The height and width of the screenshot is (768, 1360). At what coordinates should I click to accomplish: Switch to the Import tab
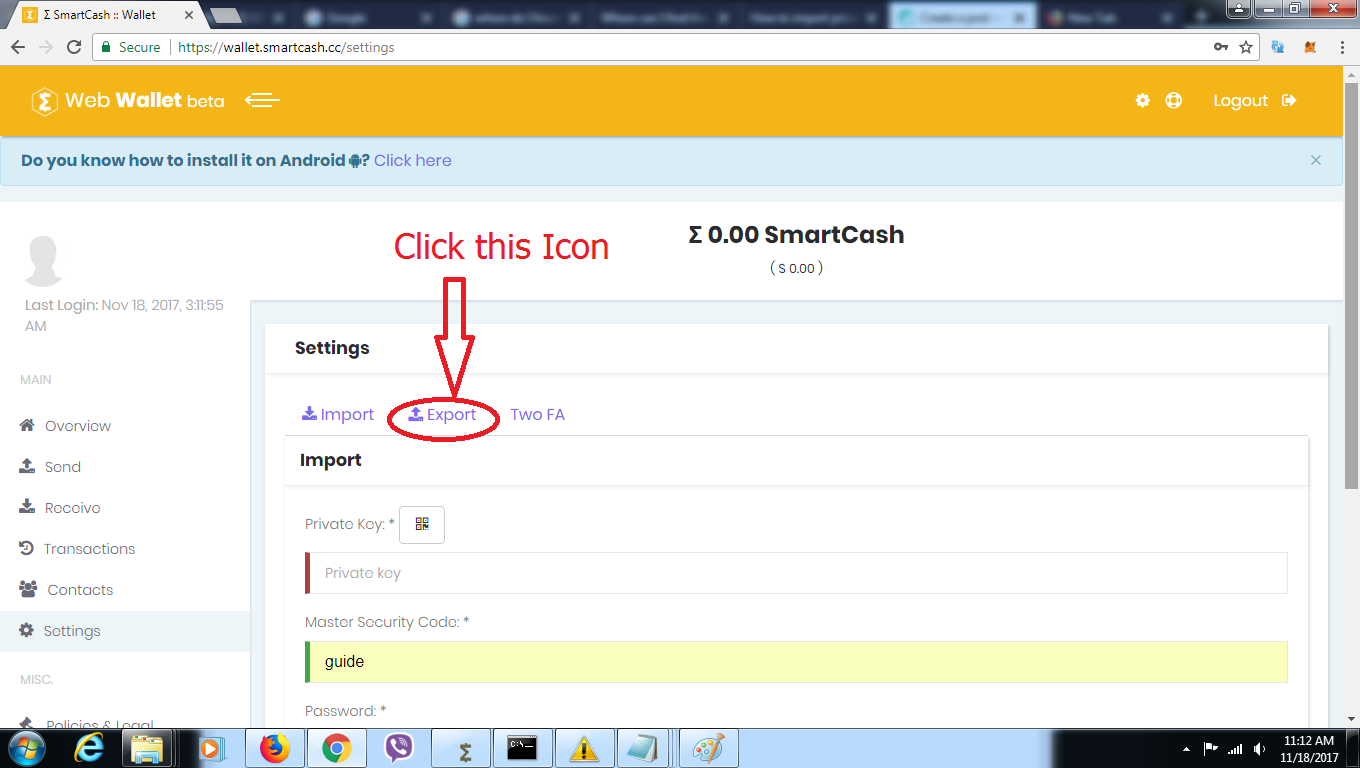[x=338, y=414]
